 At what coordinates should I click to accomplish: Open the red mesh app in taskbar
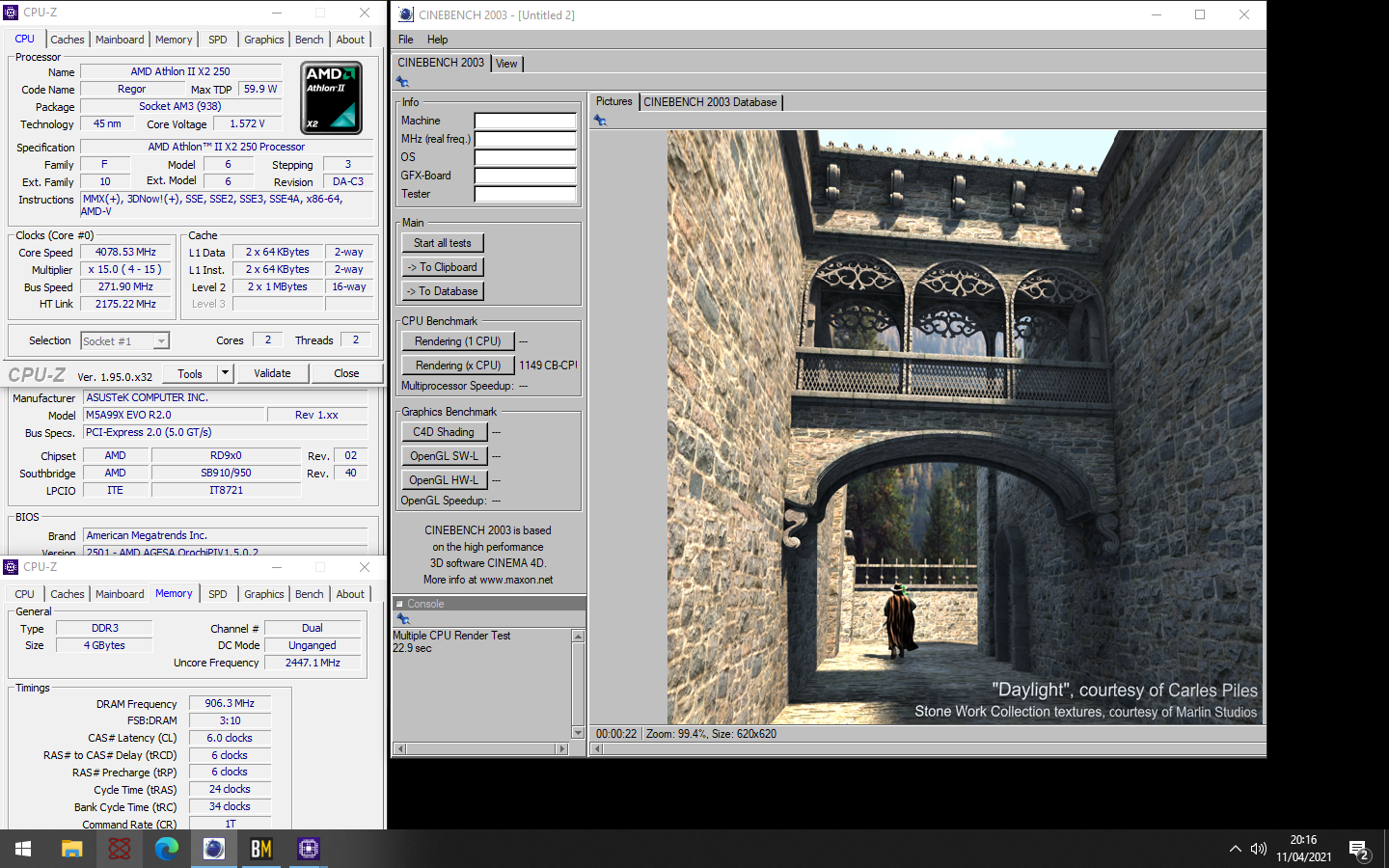(x=119, y=849)
